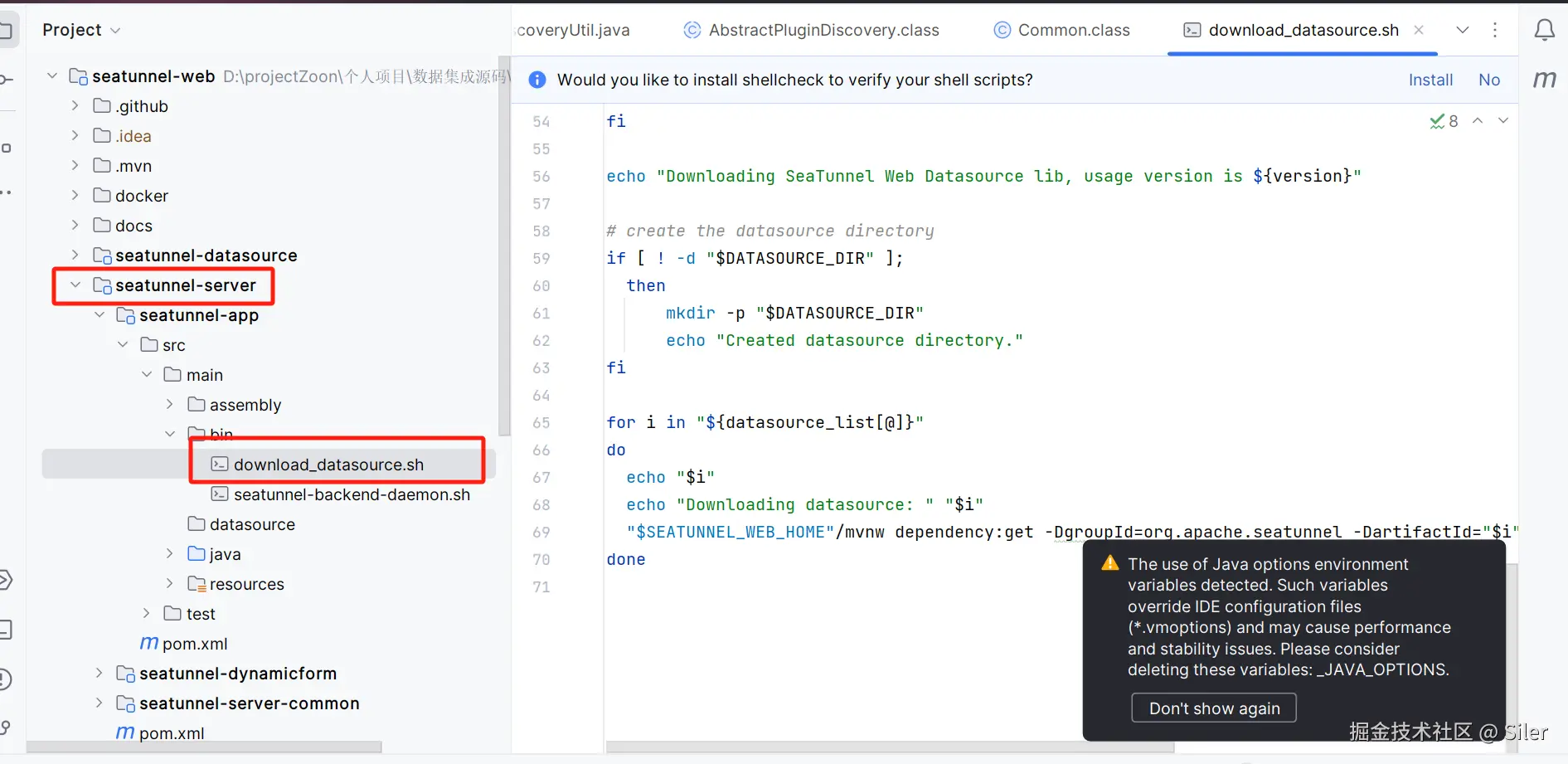Click the info icon in shellcheck banner
The height and width of the screenshot is (764, 1568).
pos(537,80)
